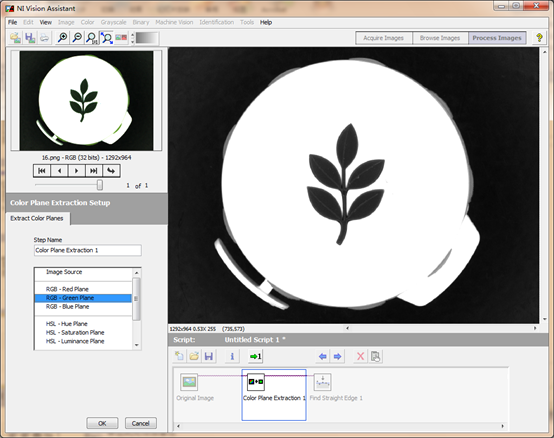Click OK to confirm extraction
Image resolution: width=554 pixels, height=438 pixels.
(x=102, y=423)
